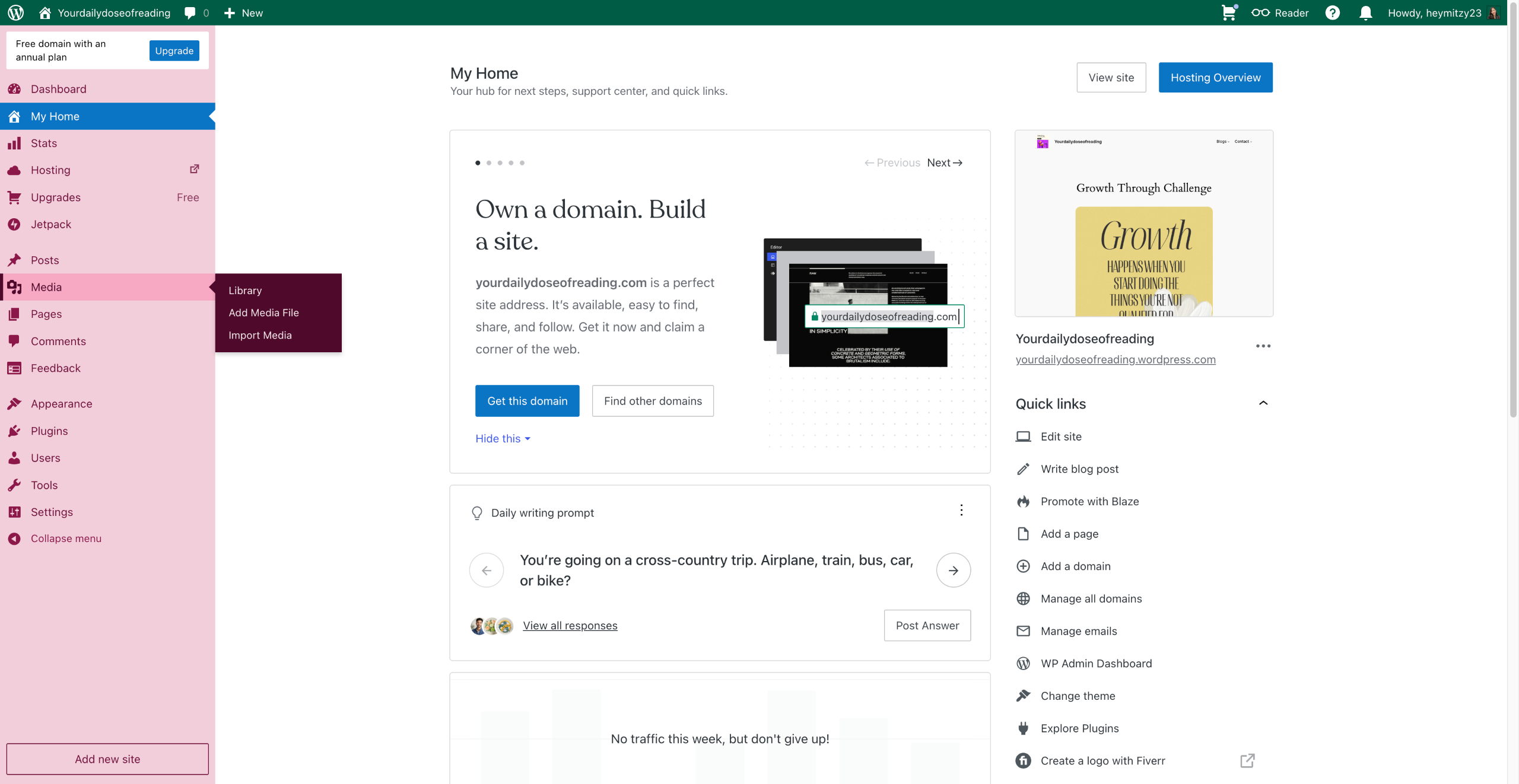Click the help question mark icon

click(1332, 12)
